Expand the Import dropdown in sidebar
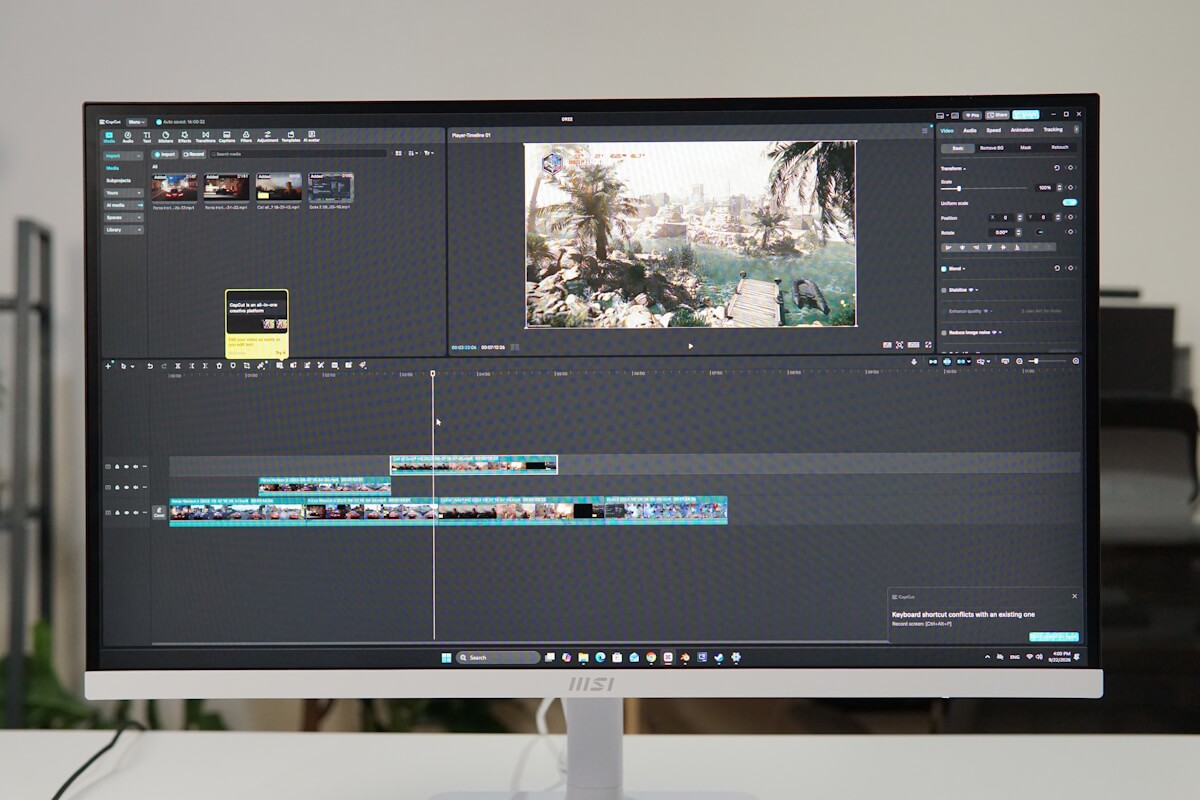This screenshot has width=1200, height=800. pyautogui.click(x=123, y=156)
